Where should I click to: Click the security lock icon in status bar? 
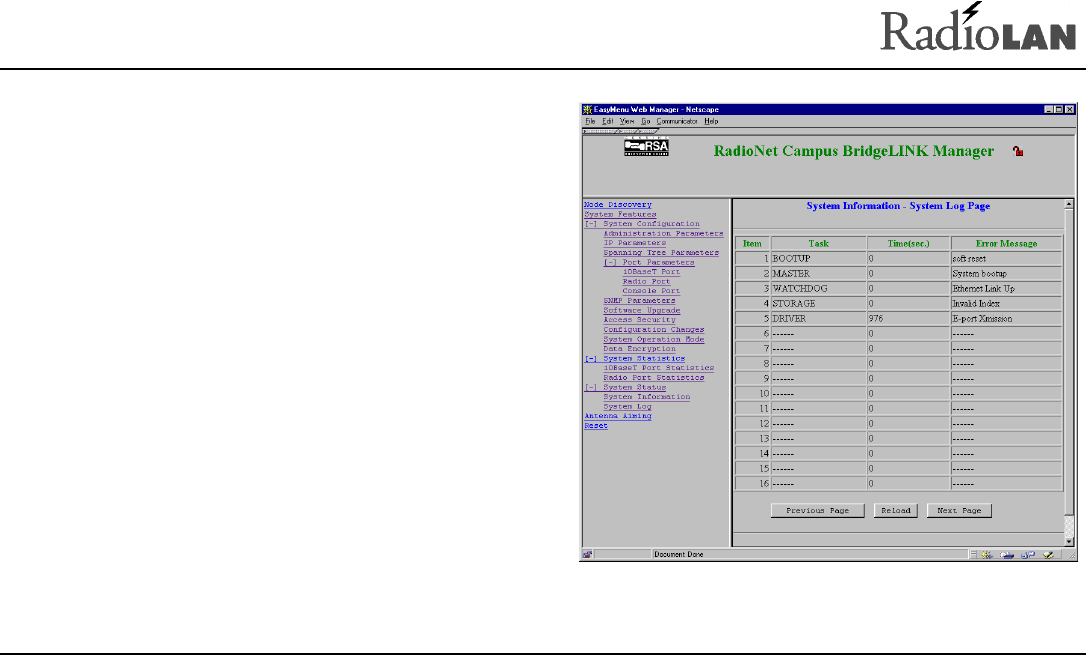click(587, 555)
